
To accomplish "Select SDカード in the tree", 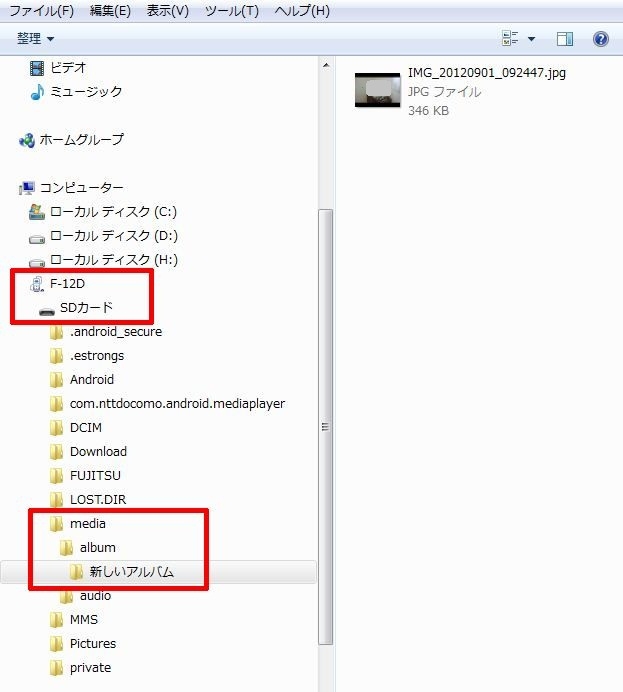I will [x=86, y=307].
